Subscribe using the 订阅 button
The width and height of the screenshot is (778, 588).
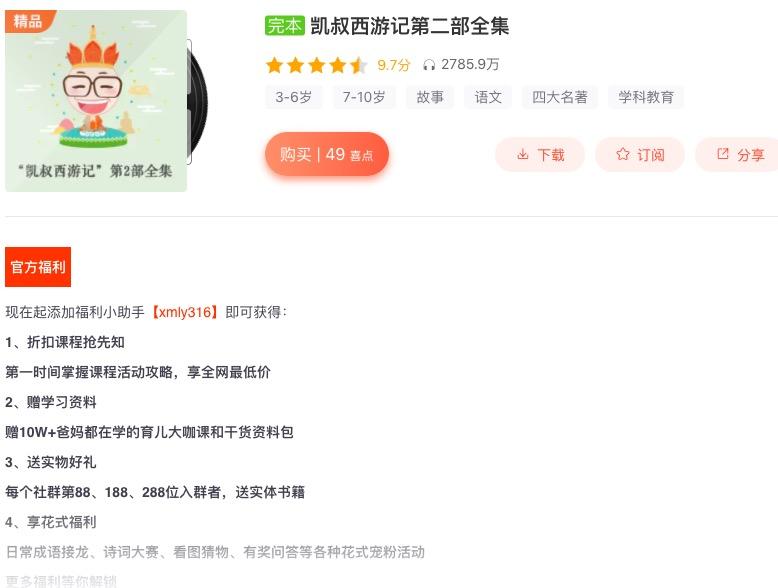coord(640,155)
